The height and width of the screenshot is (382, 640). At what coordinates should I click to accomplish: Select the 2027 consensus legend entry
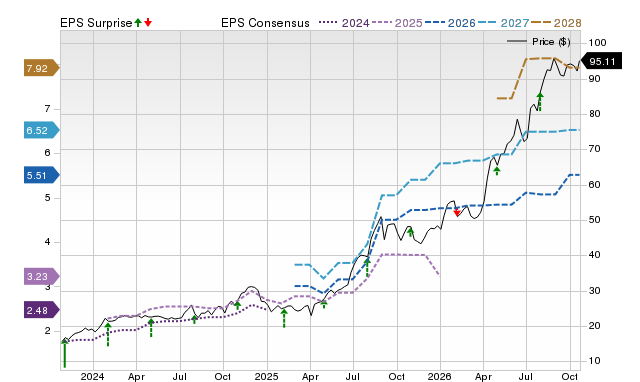(x=503, y=23)
